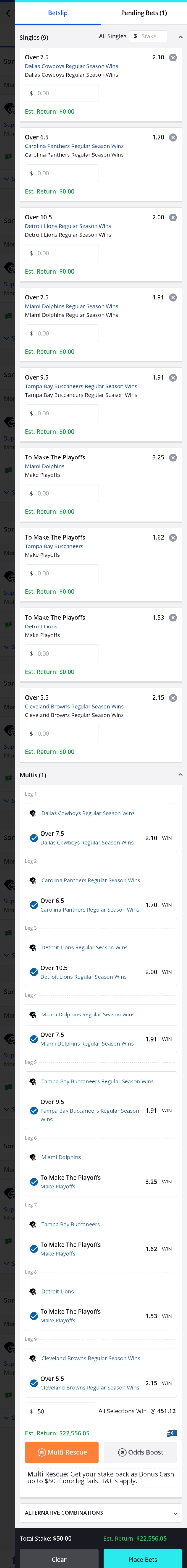Collapse the Multis (1) section
Viewport: 187px width, 1568px height.
[x=180, y=775]
